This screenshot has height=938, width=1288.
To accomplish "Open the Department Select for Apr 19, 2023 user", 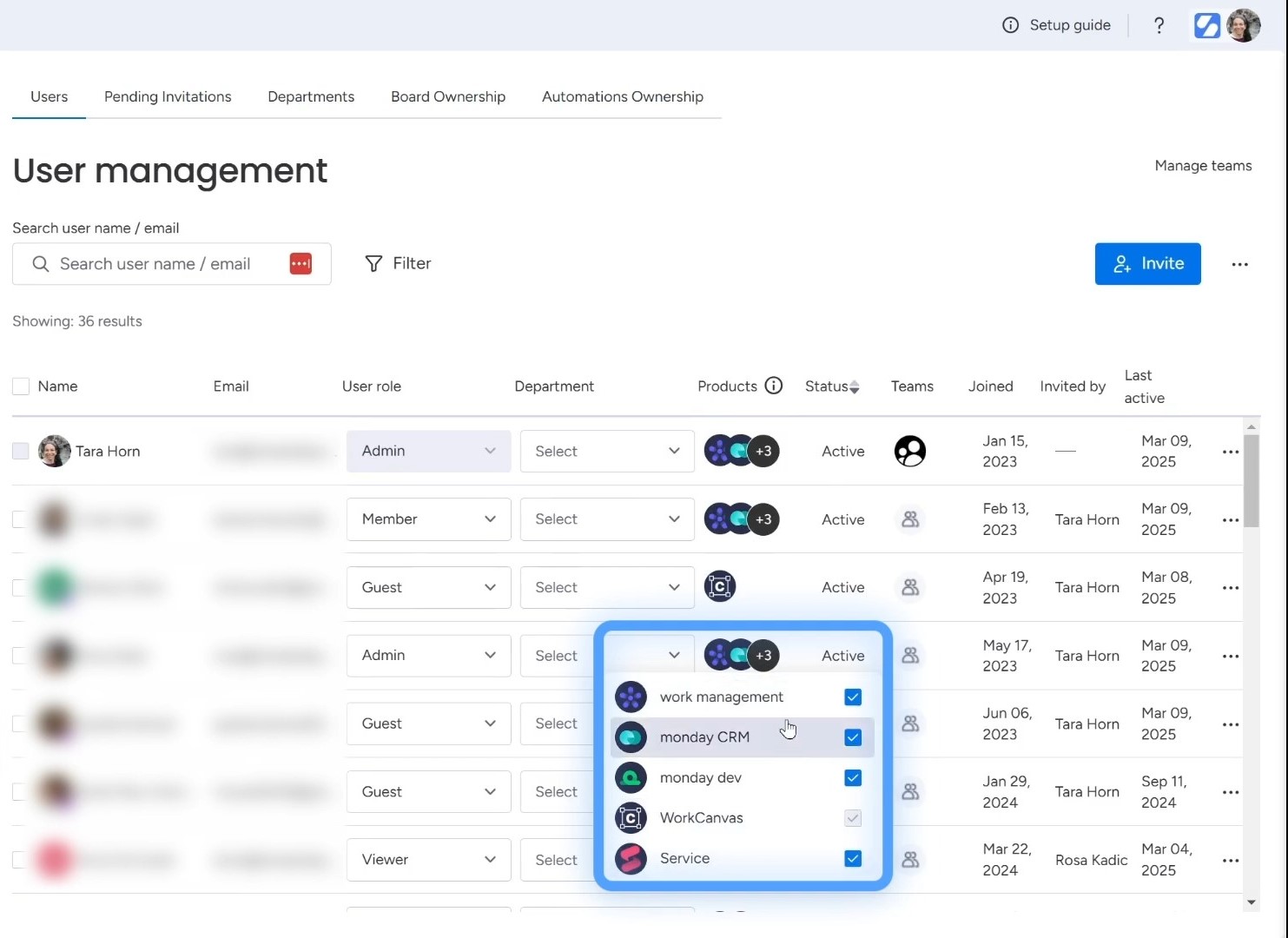I will point(607,587).
